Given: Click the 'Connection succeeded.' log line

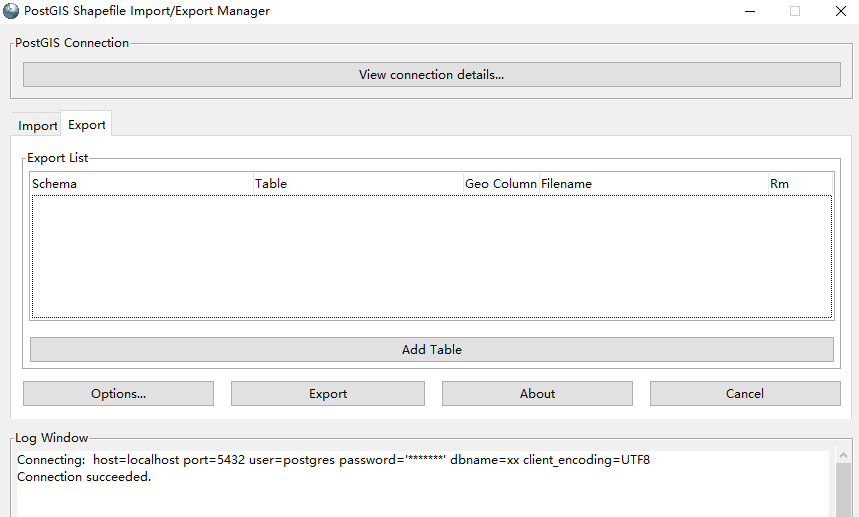Looking at the screenshot, I should [84, 476].
